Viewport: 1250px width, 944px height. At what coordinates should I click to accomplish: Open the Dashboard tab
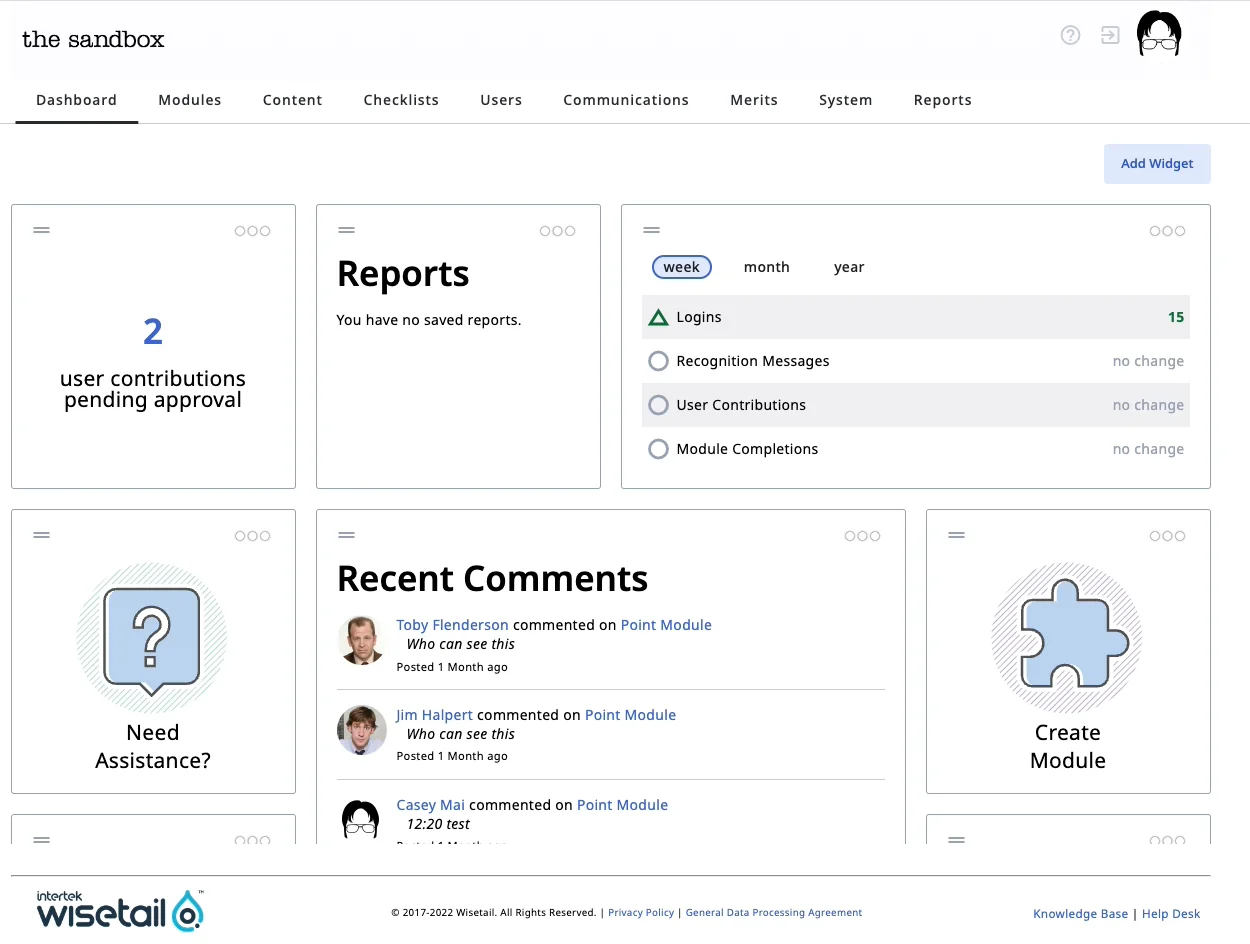tap(77, 100)
